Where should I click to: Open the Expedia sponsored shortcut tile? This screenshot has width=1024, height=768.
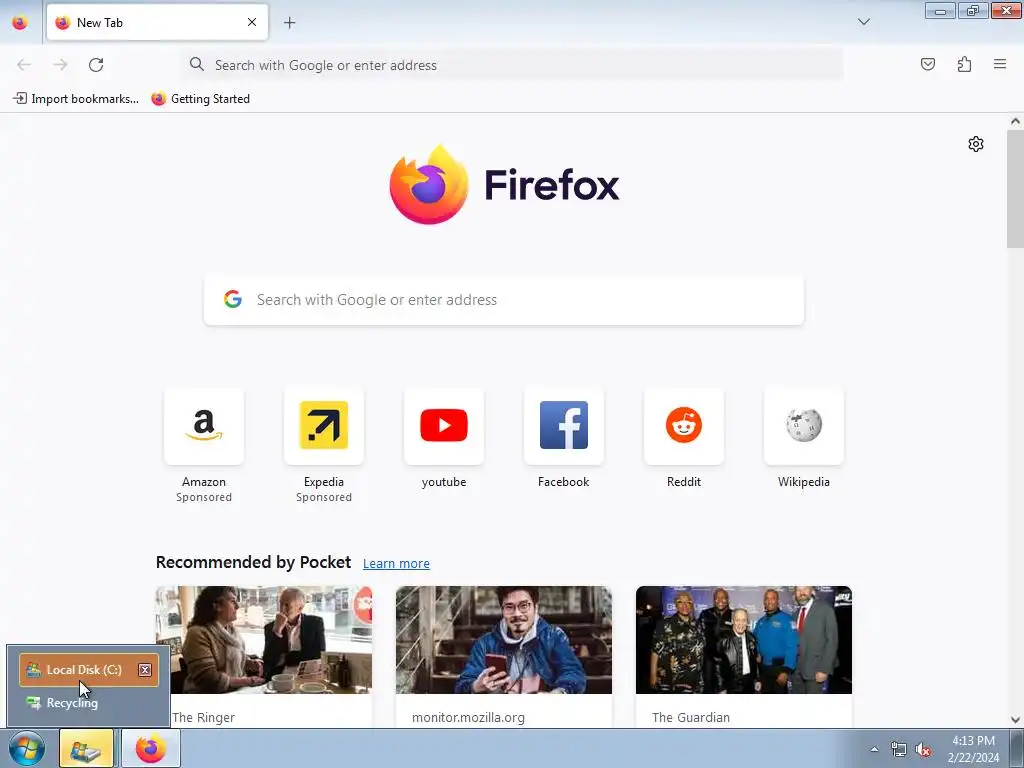point(324,426)
